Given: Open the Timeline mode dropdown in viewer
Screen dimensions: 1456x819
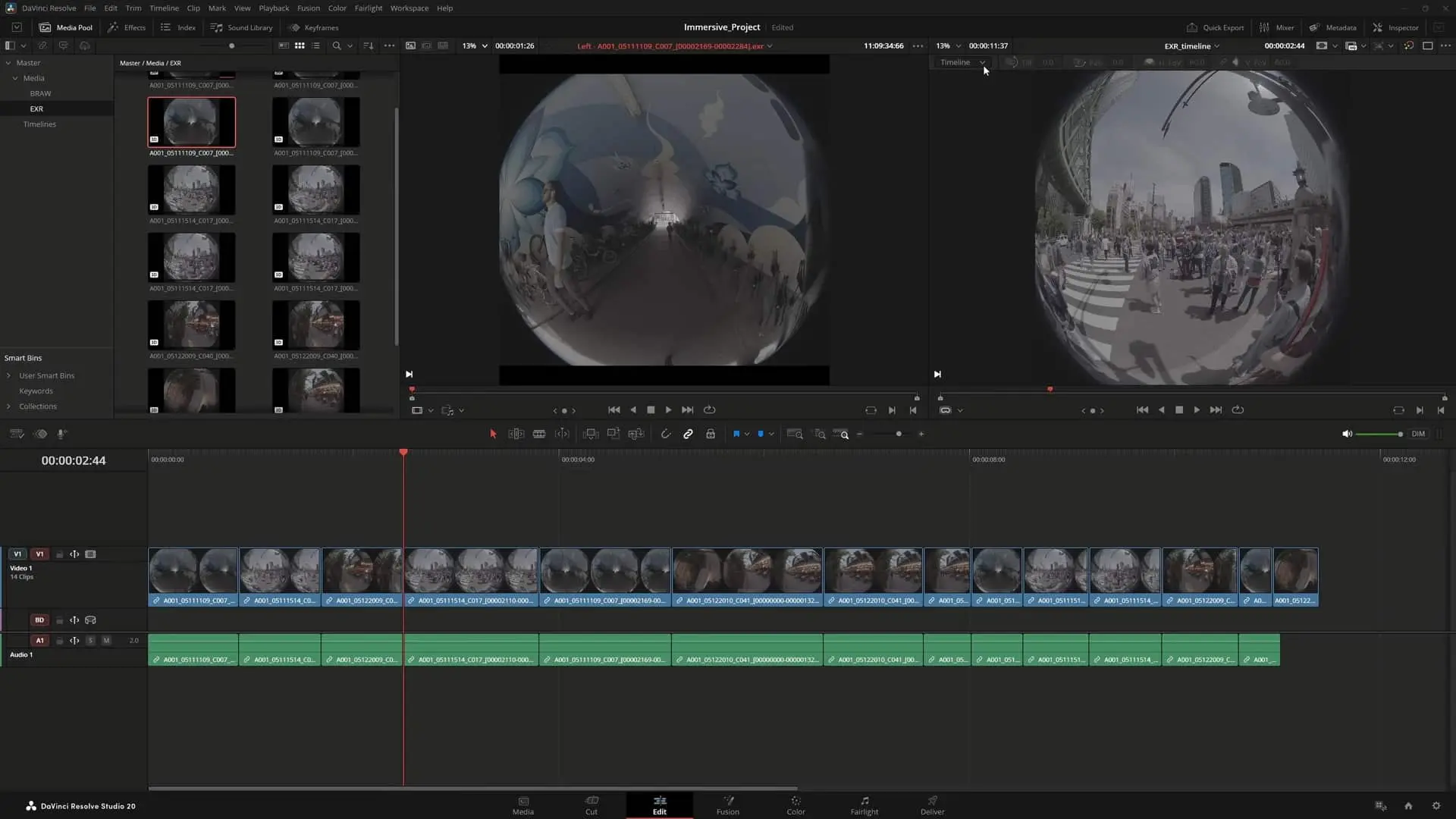Looking at the screenshot, I should click(962, 62).
